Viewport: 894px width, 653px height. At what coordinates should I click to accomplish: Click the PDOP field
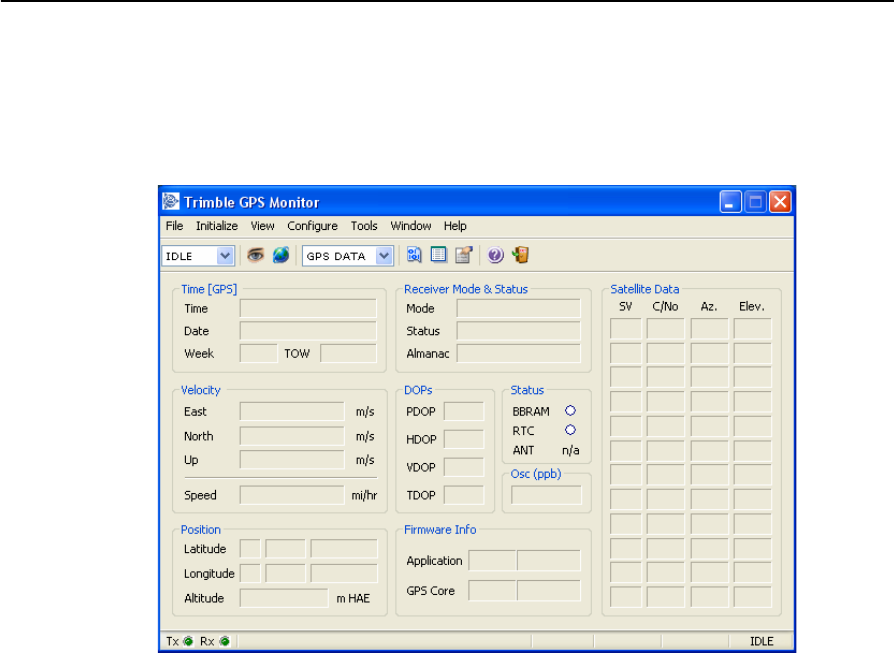pyautogui.click(x=464, y=412)
